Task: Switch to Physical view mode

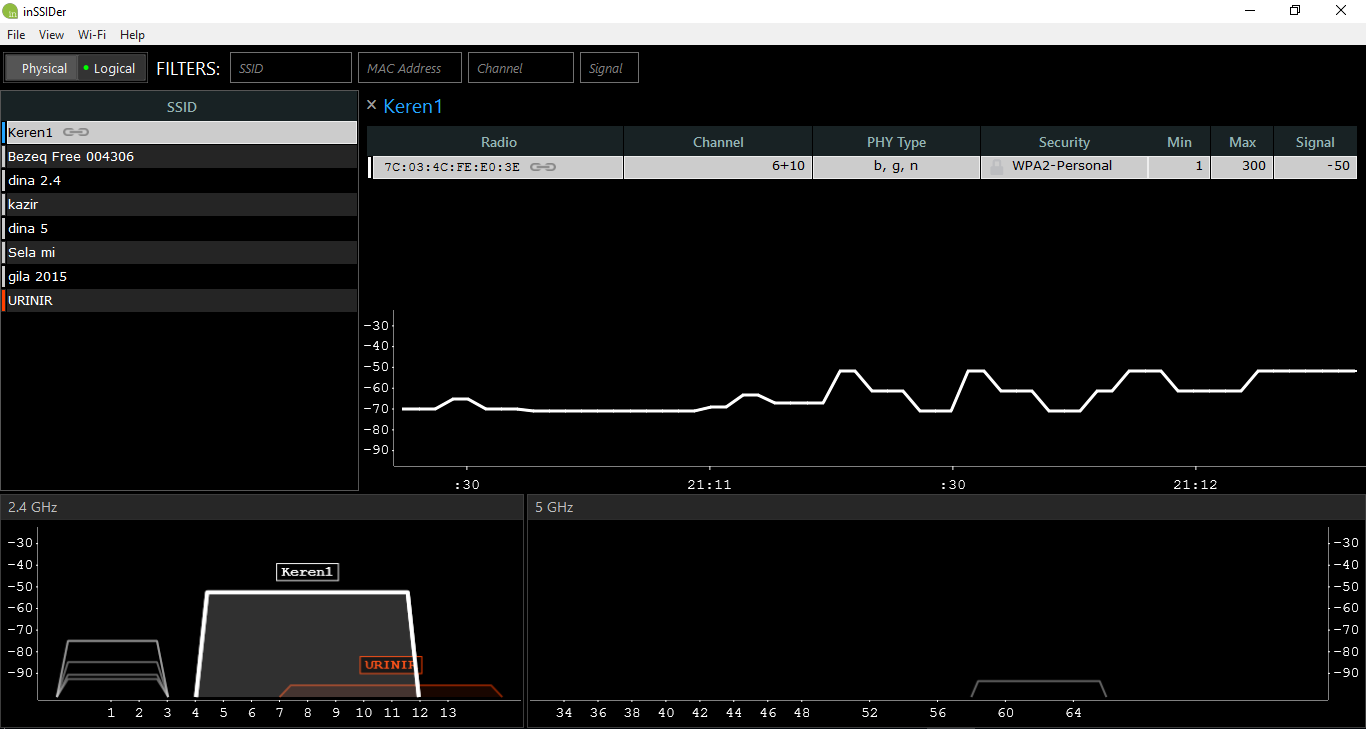Action: (44, 68)
